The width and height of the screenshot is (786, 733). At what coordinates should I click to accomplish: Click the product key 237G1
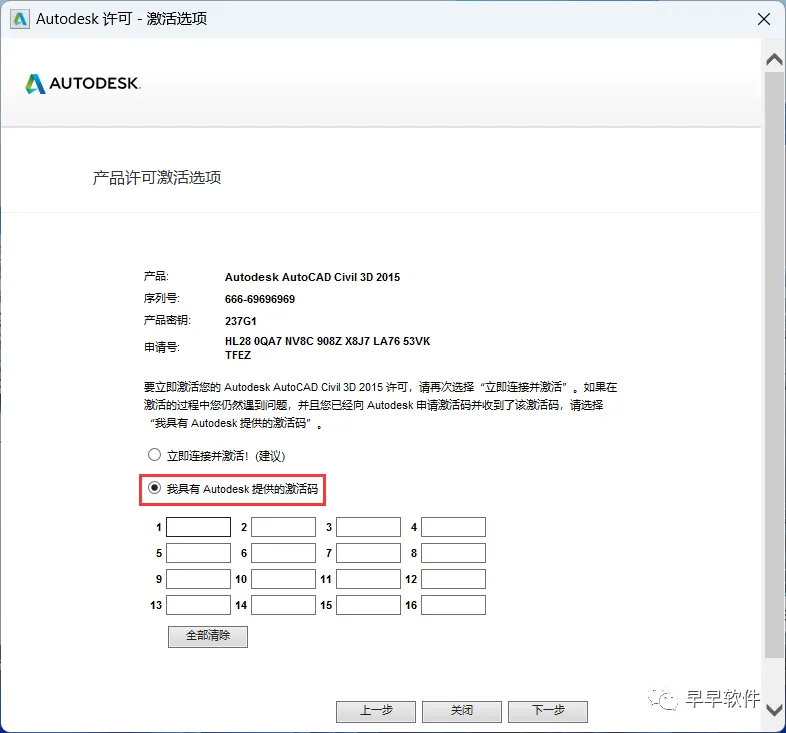(241, 321)
